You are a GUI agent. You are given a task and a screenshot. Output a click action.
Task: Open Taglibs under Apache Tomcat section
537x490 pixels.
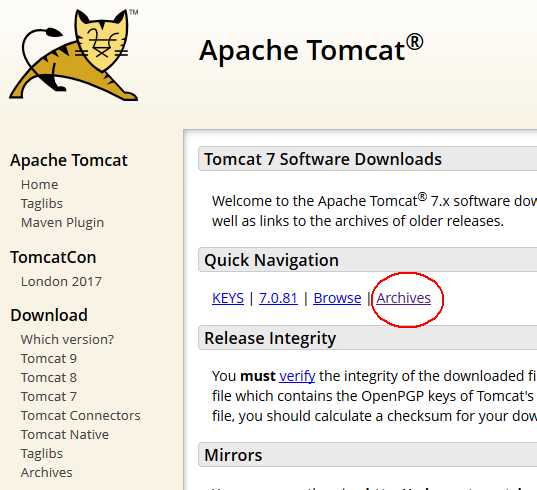[42, 203]
